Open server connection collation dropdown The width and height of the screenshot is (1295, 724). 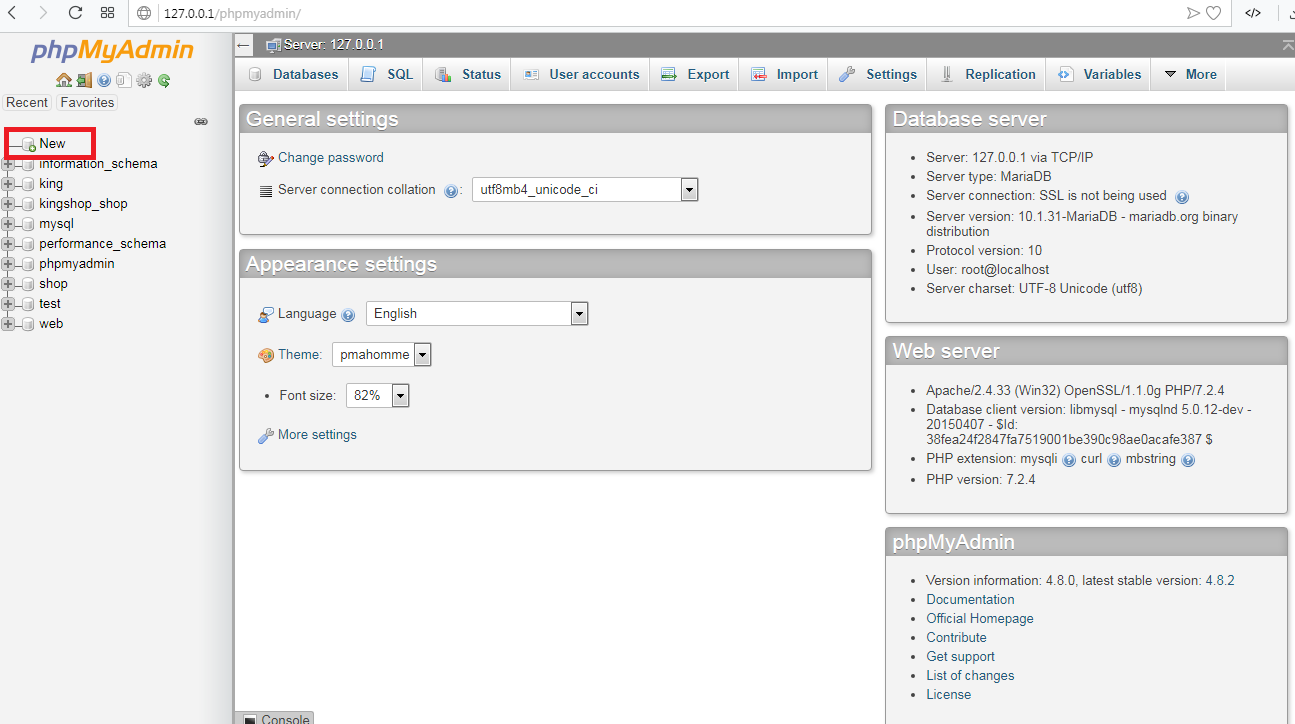click(688, 190)
